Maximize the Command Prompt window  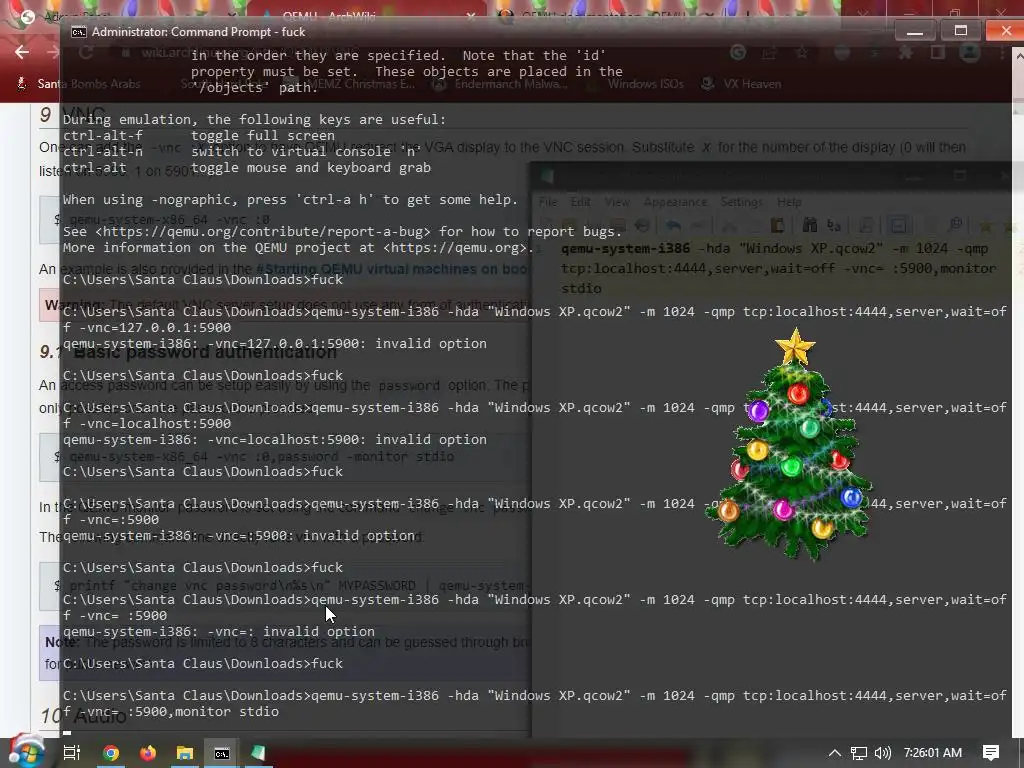(960, 31)
